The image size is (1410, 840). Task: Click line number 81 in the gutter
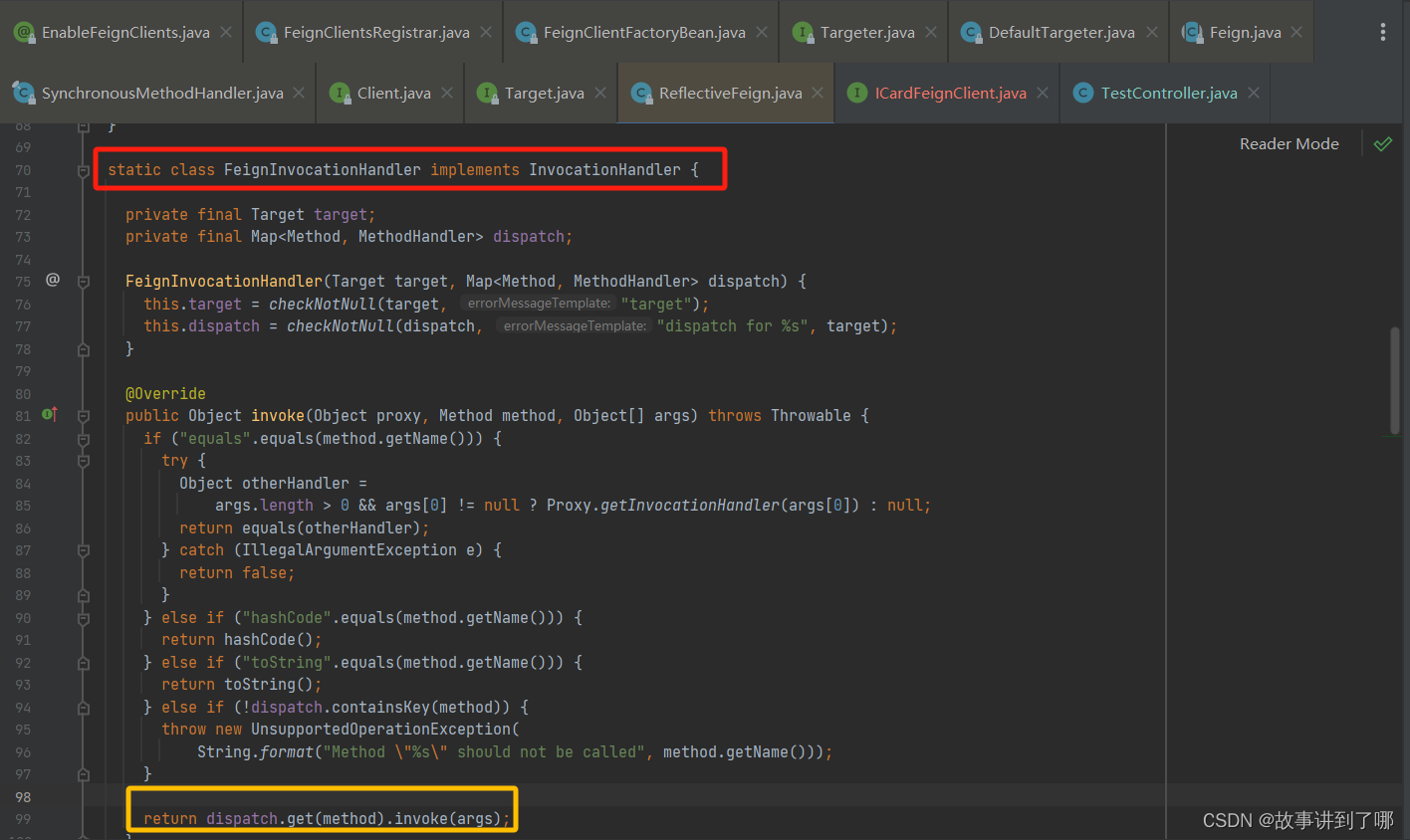coord(23,416)
